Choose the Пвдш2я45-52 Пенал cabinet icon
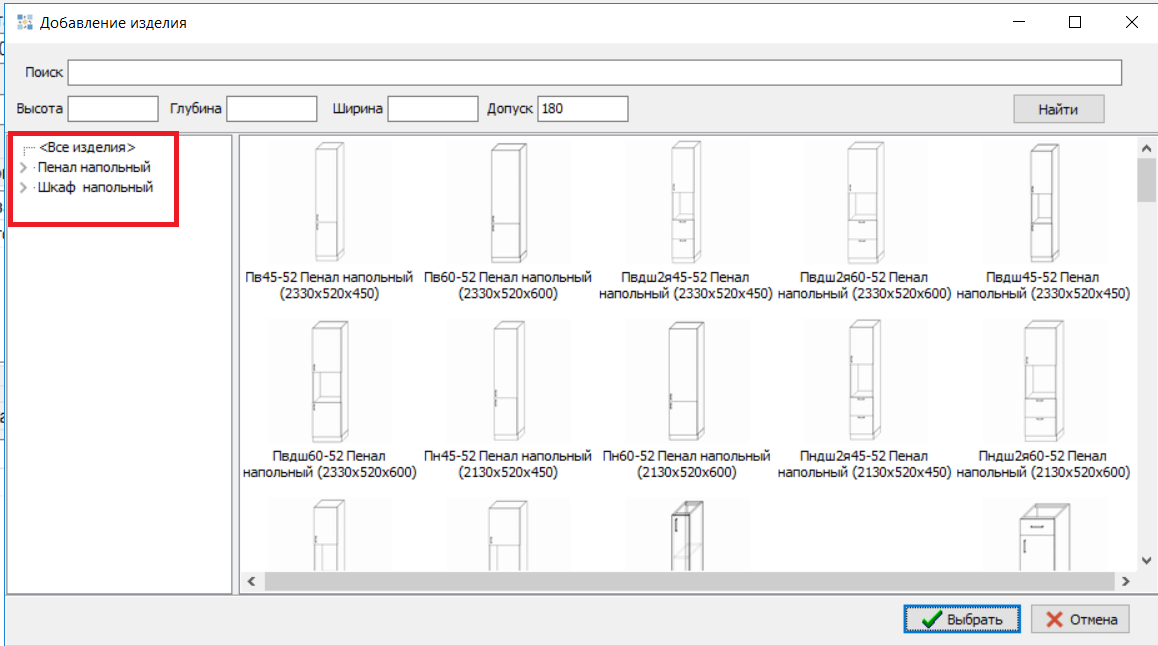The image size is (1158, 646). pos(686,202)
